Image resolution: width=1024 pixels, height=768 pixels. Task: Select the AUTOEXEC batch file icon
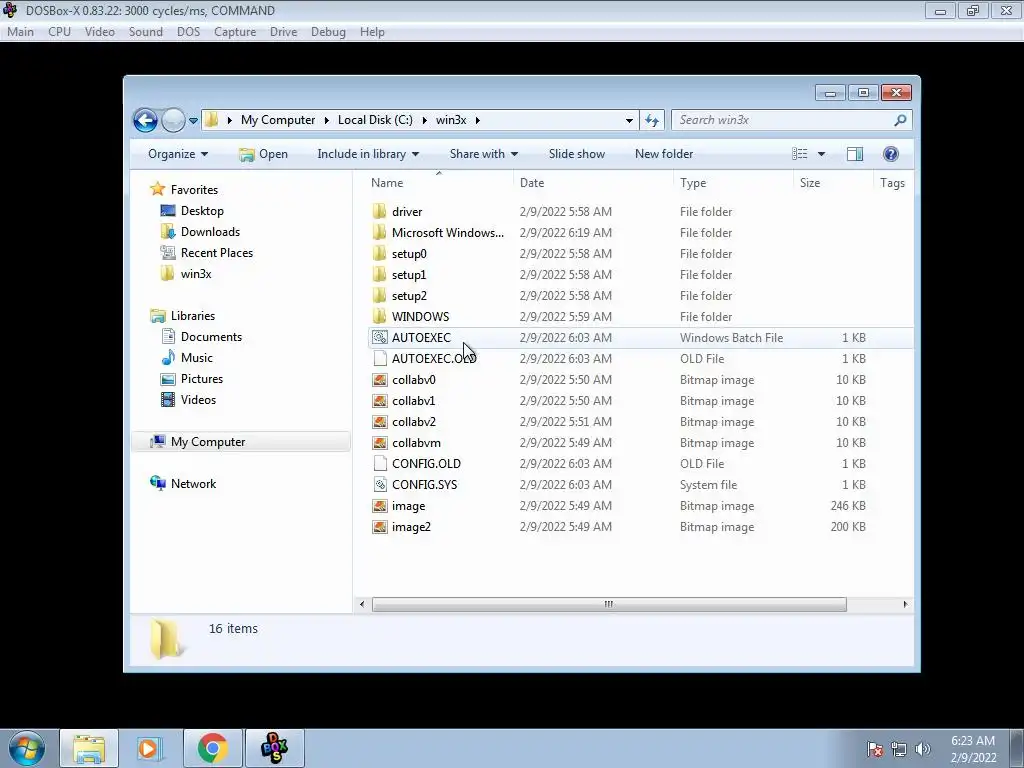379,338
